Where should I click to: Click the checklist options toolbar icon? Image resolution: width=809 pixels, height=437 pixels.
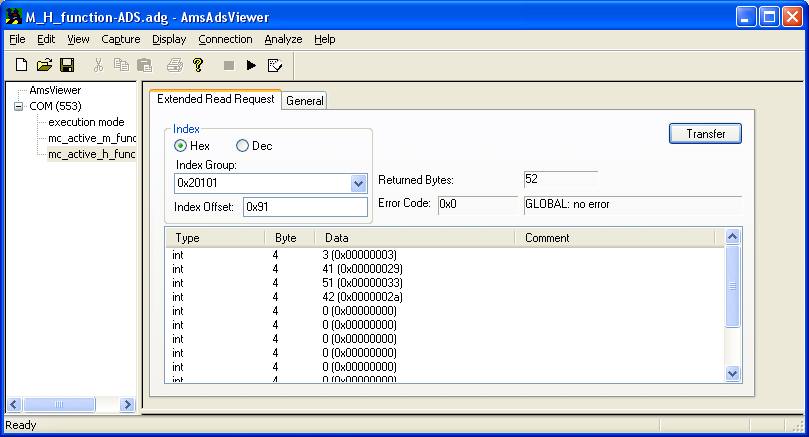[x=275, y=65]
